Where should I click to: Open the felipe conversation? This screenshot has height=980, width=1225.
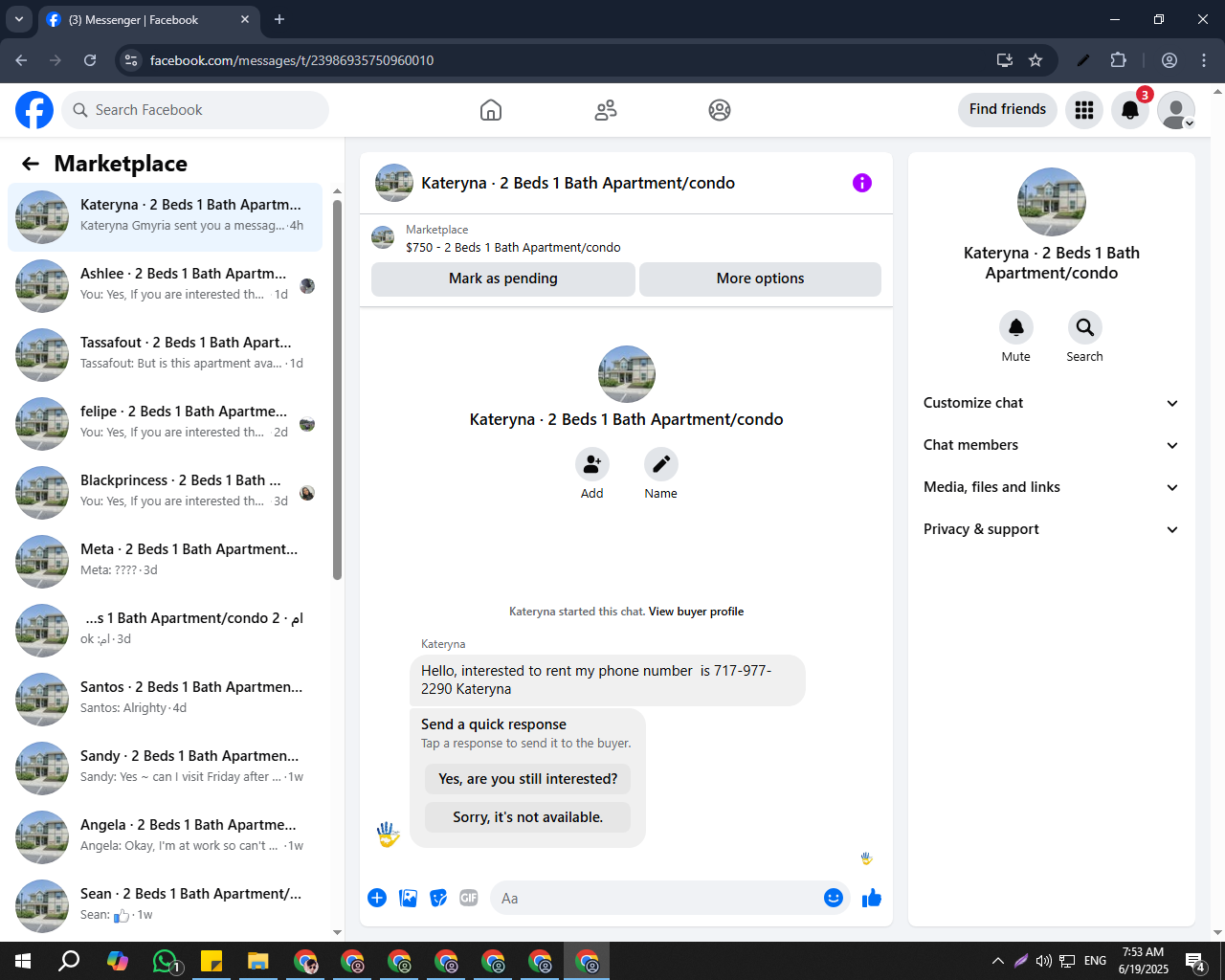point(166,424)
